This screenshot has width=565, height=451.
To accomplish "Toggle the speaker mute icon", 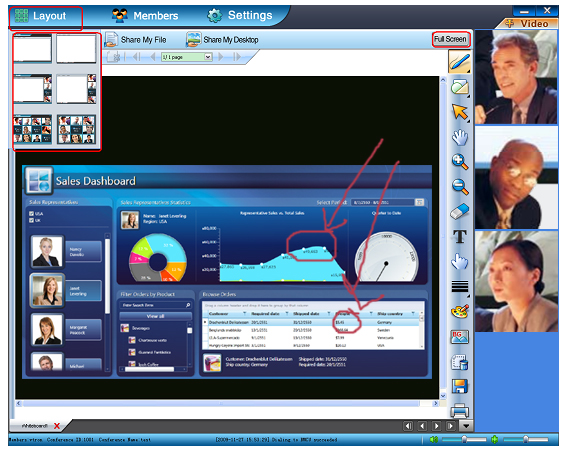I will [x=434, y=439].
